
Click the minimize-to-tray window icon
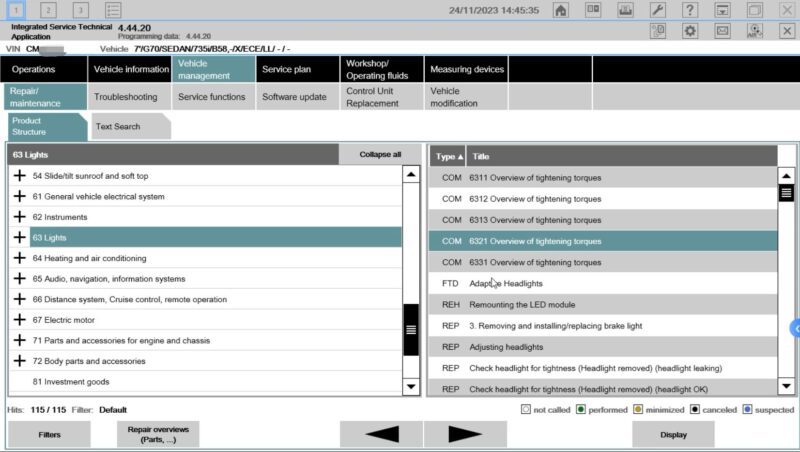pos(722,10)
